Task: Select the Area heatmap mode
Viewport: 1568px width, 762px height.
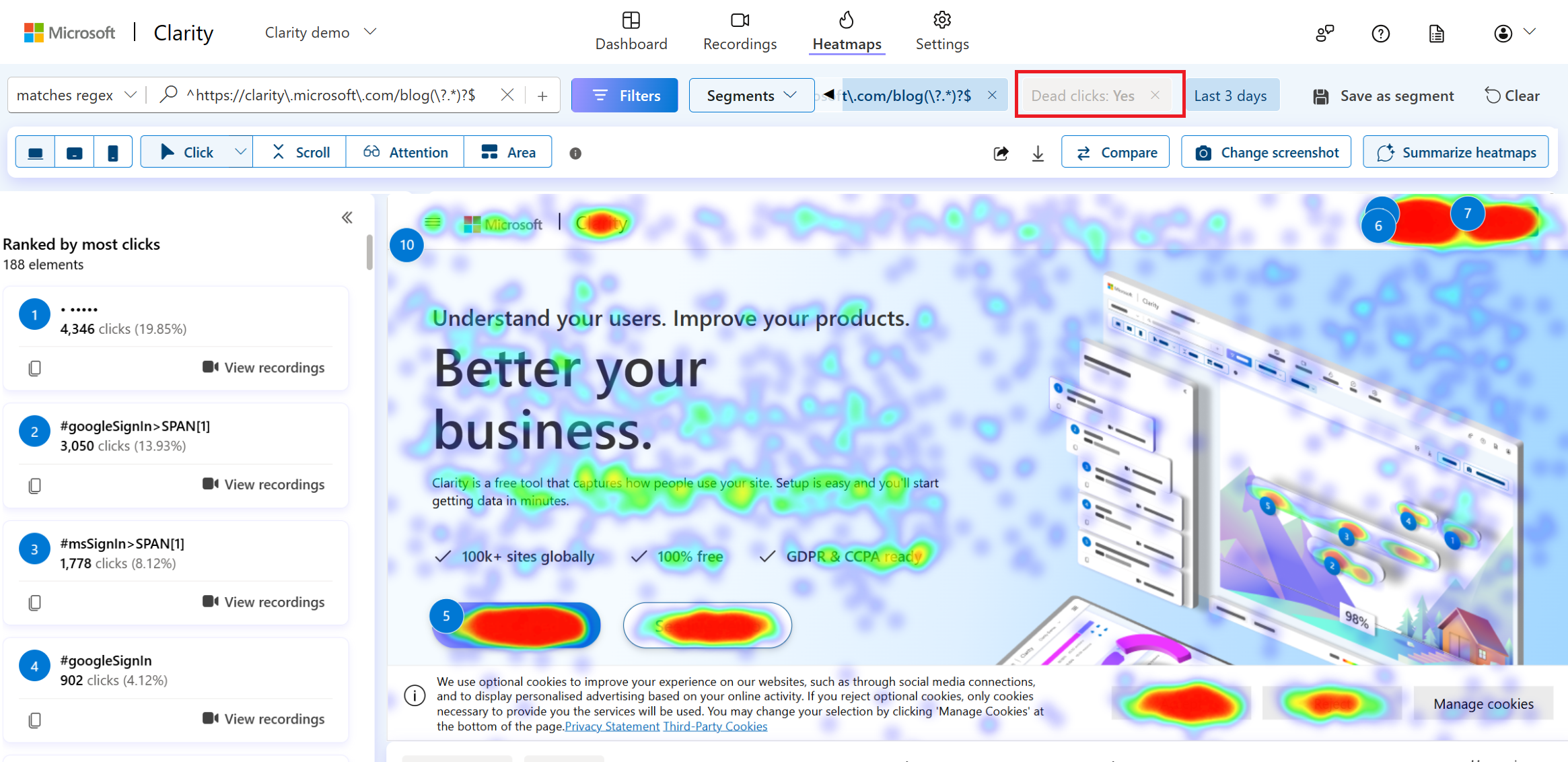Action: click(x=508, y=151)
